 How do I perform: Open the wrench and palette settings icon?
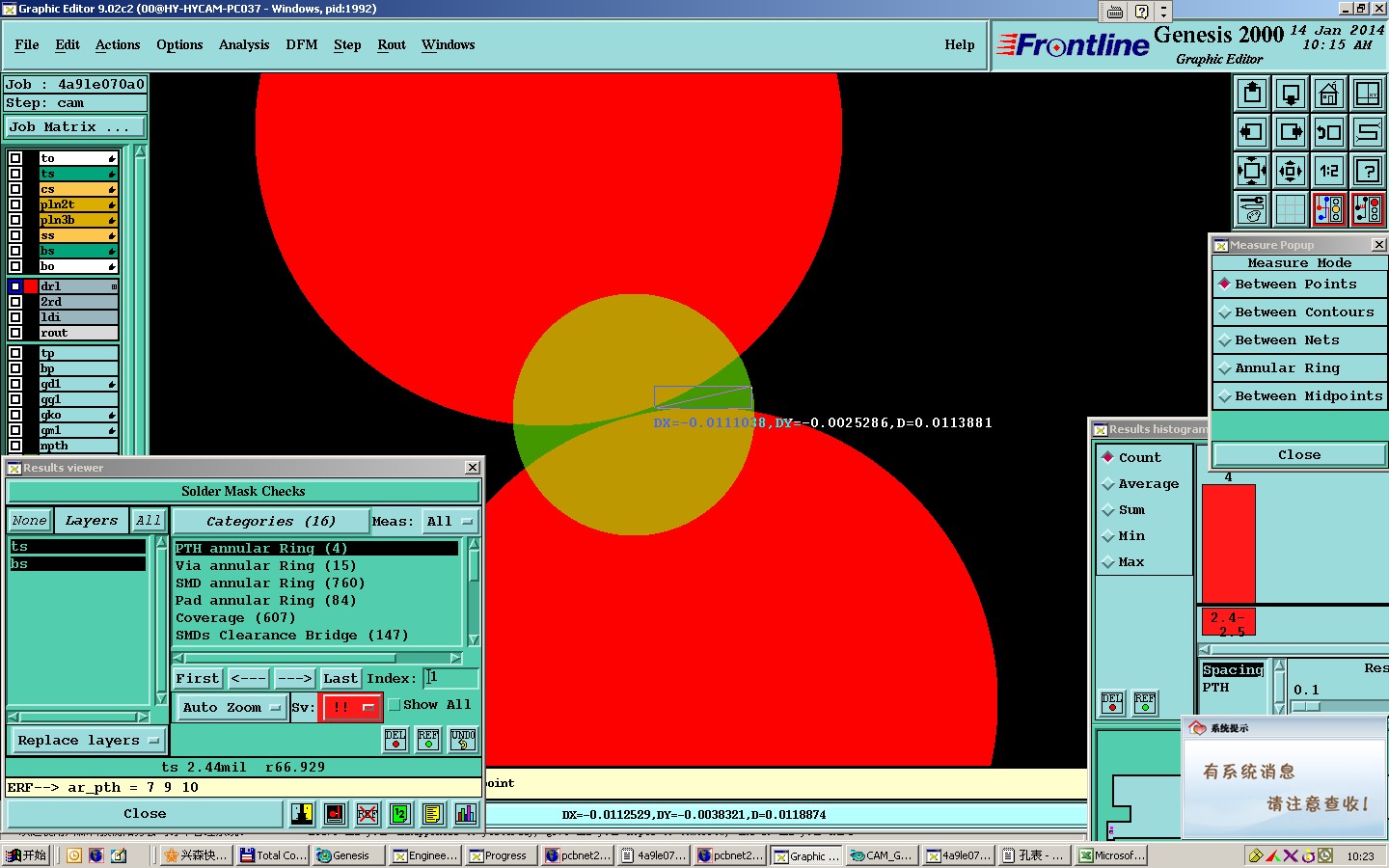pyautogui.click(x=1252, y=209)
